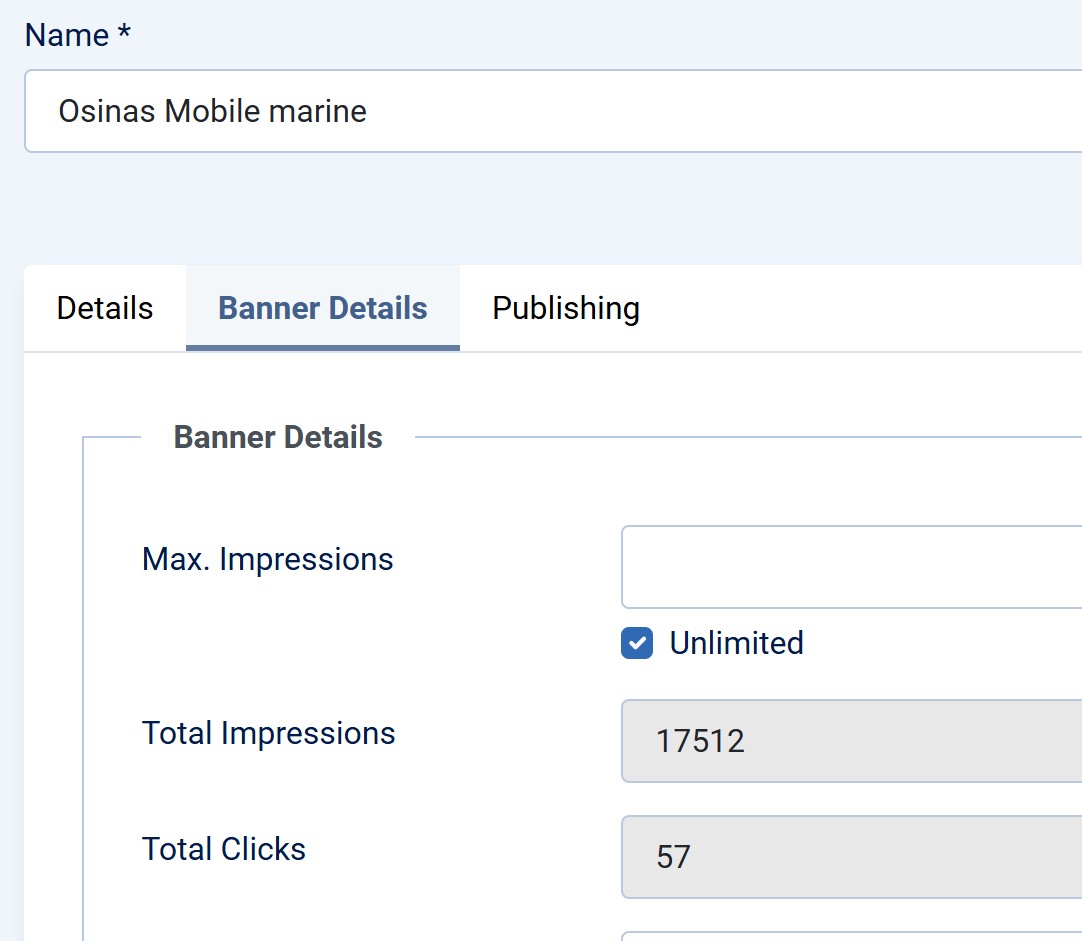Image resolution: width=1082 pixels, height=941 pixels.
Task: Switch to the Details tab
Action: pyautogui.click(x=105, y=308)
